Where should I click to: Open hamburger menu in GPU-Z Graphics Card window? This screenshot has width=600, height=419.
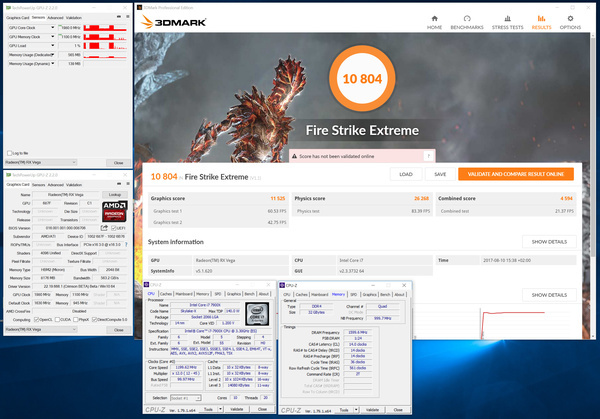(128, 184)
